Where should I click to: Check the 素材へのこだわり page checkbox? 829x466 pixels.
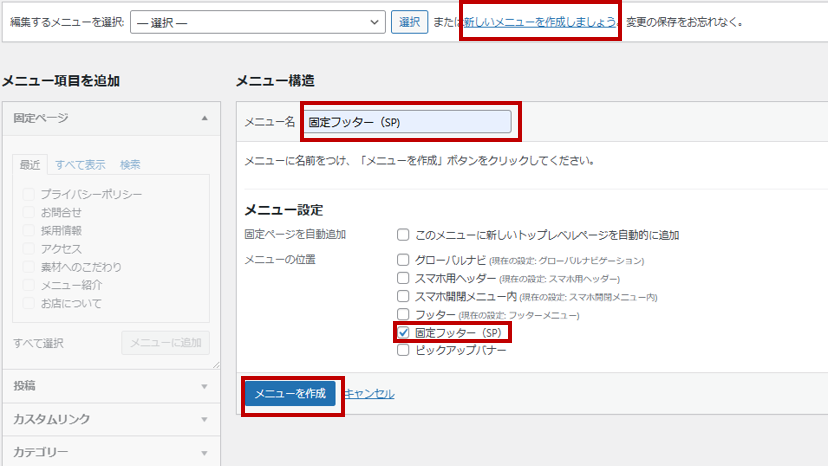(29, 267)
